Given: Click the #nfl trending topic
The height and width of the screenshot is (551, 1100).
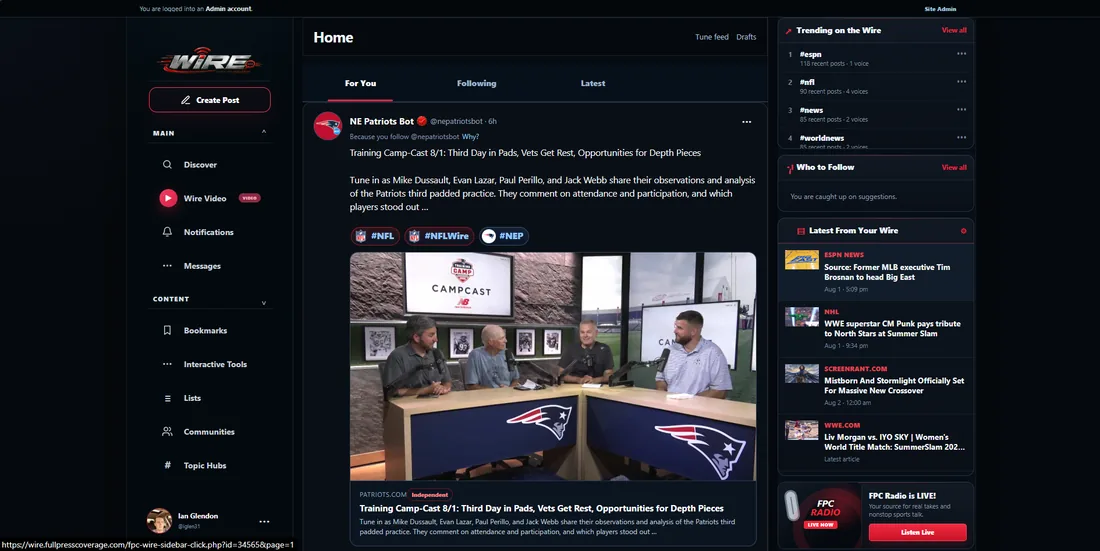Looking at the screenshot, I should [x=807, y=82].
